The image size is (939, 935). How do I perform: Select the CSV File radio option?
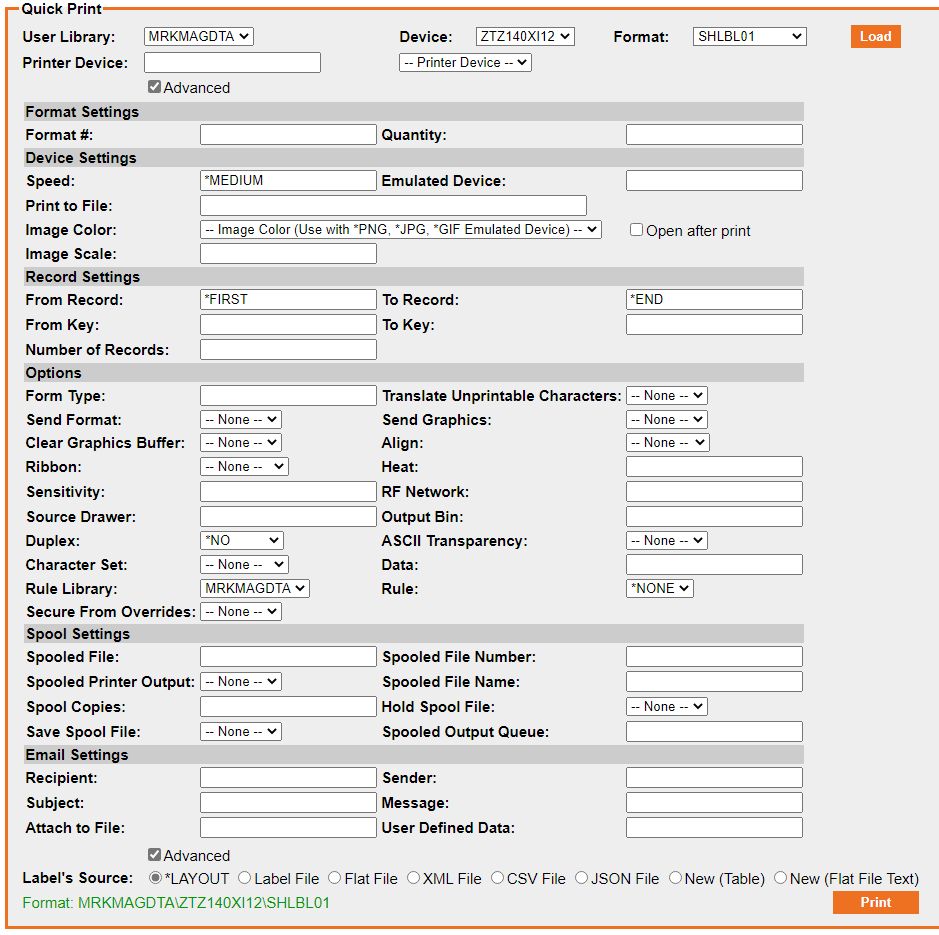coord(497,877)
